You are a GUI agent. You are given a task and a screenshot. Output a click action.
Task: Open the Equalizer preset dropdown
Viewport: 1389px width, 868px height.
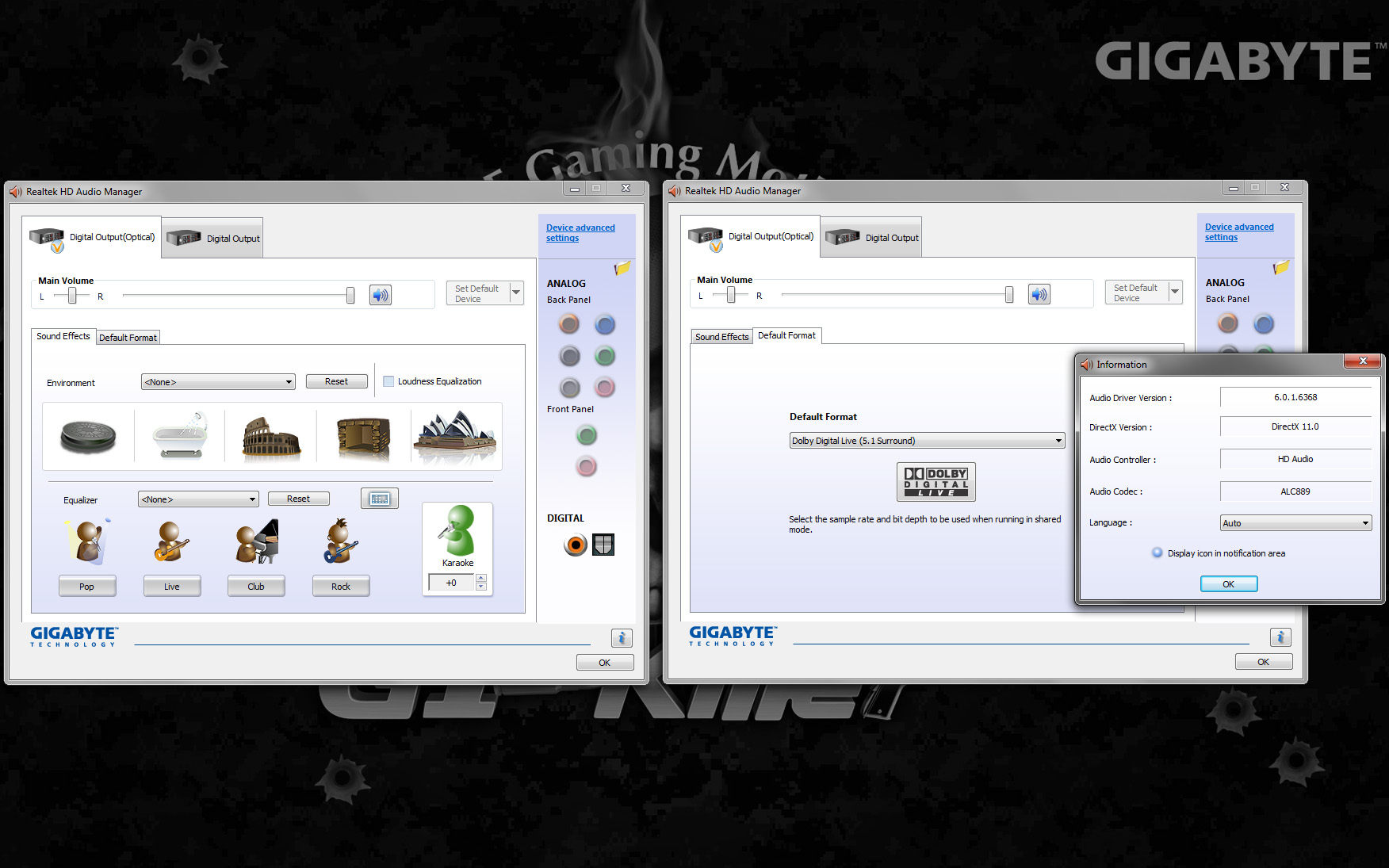198,499
